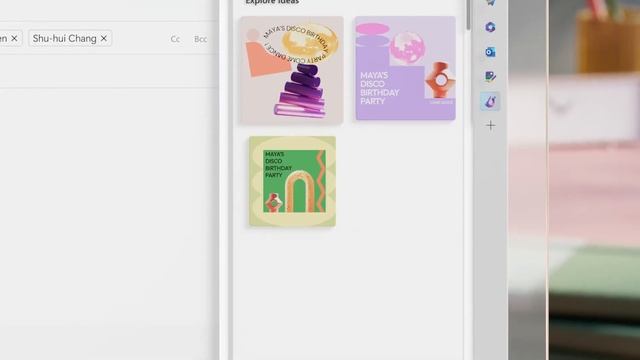Screen dimensions: 640x360
Task: Click the plus icon to add sidebar app
Action: pos(491,125)
